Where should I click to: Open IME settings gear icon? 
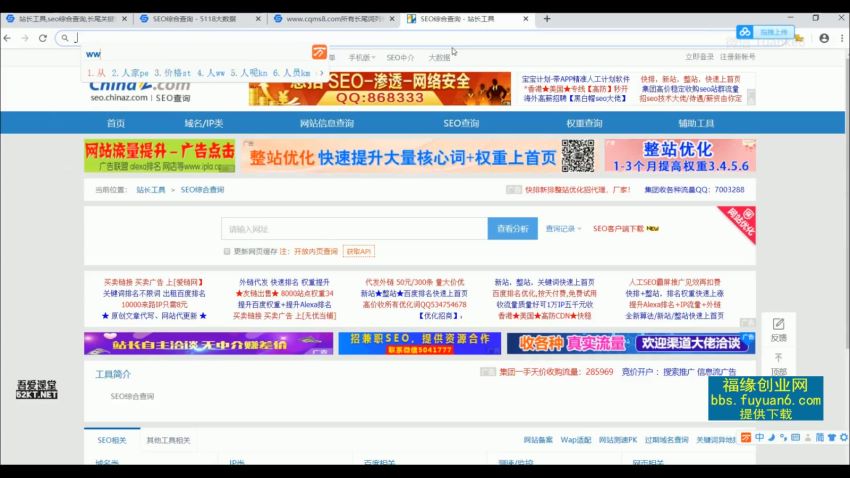pyautogui.click(x=843, y=437)
